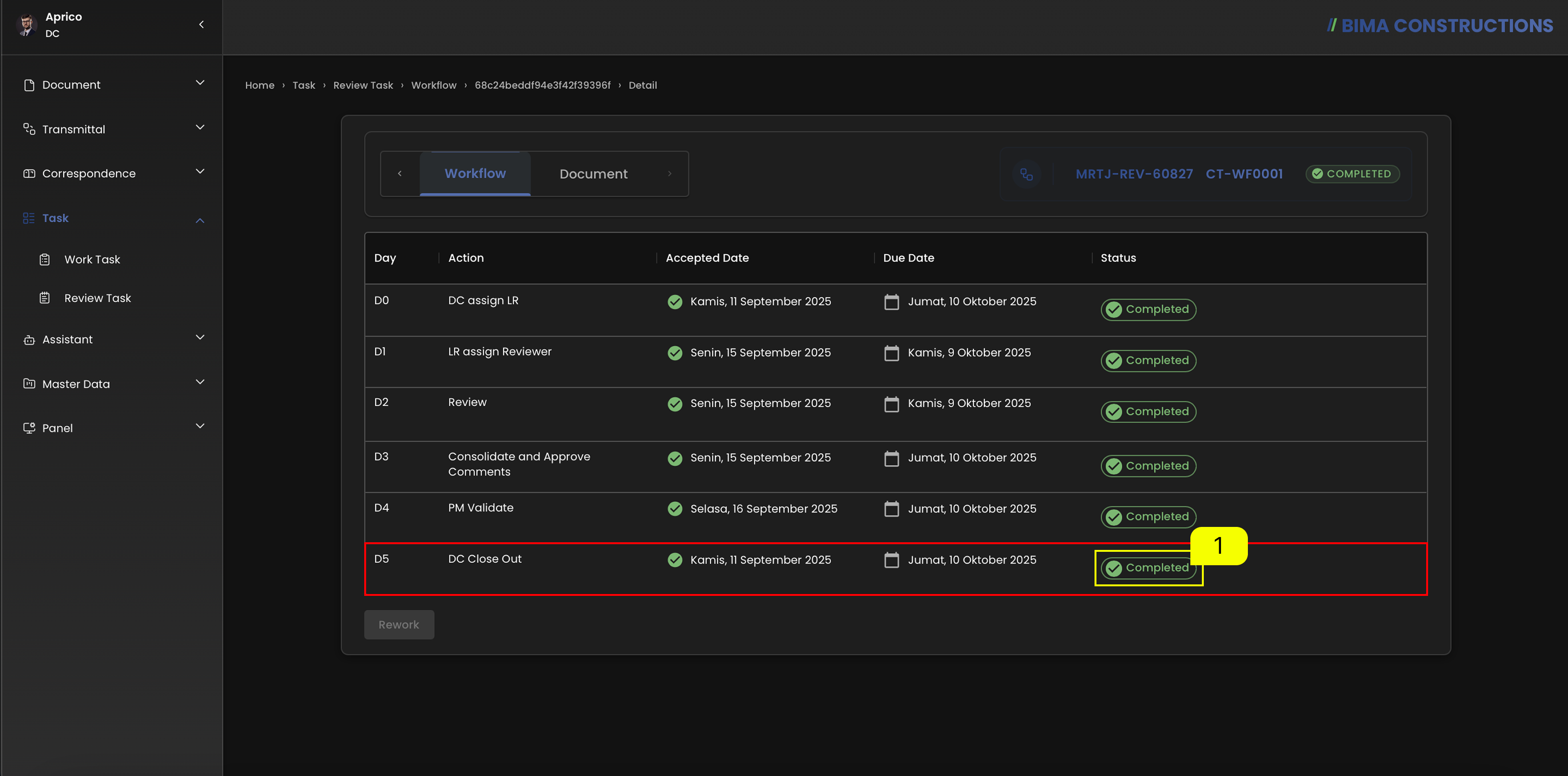Viewport: 1568px width, 776px height.
Task: Click the Accepted Date column header
Action: coord(707,258)
